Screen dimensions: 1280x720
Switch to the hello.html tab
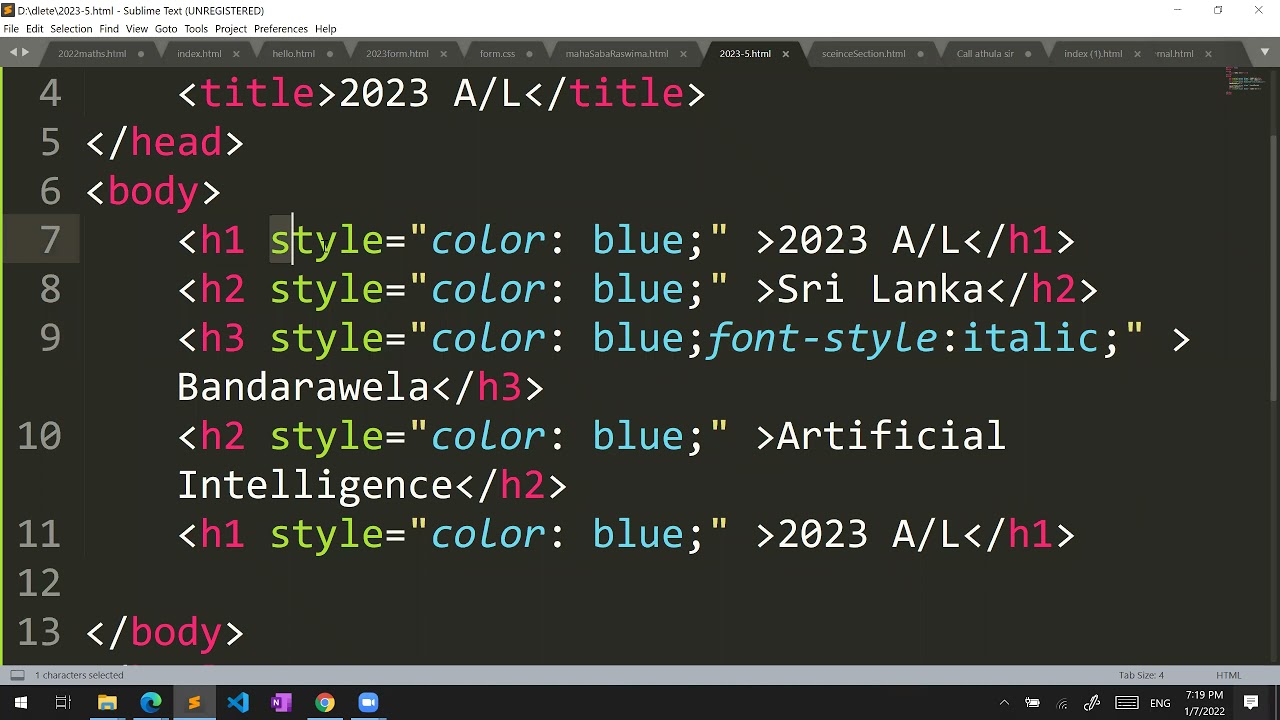pyautogui.click(x=293, y=54)
